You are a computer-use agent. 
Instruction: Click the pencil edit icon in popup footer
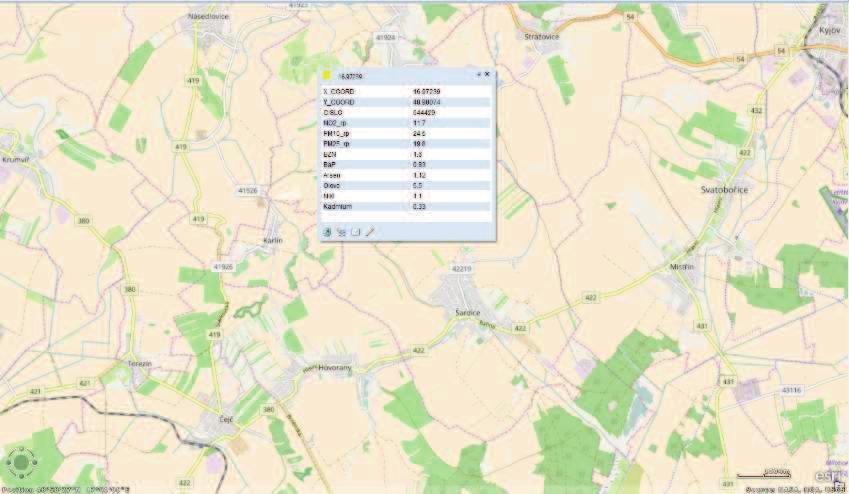click(x=370, y=232)
